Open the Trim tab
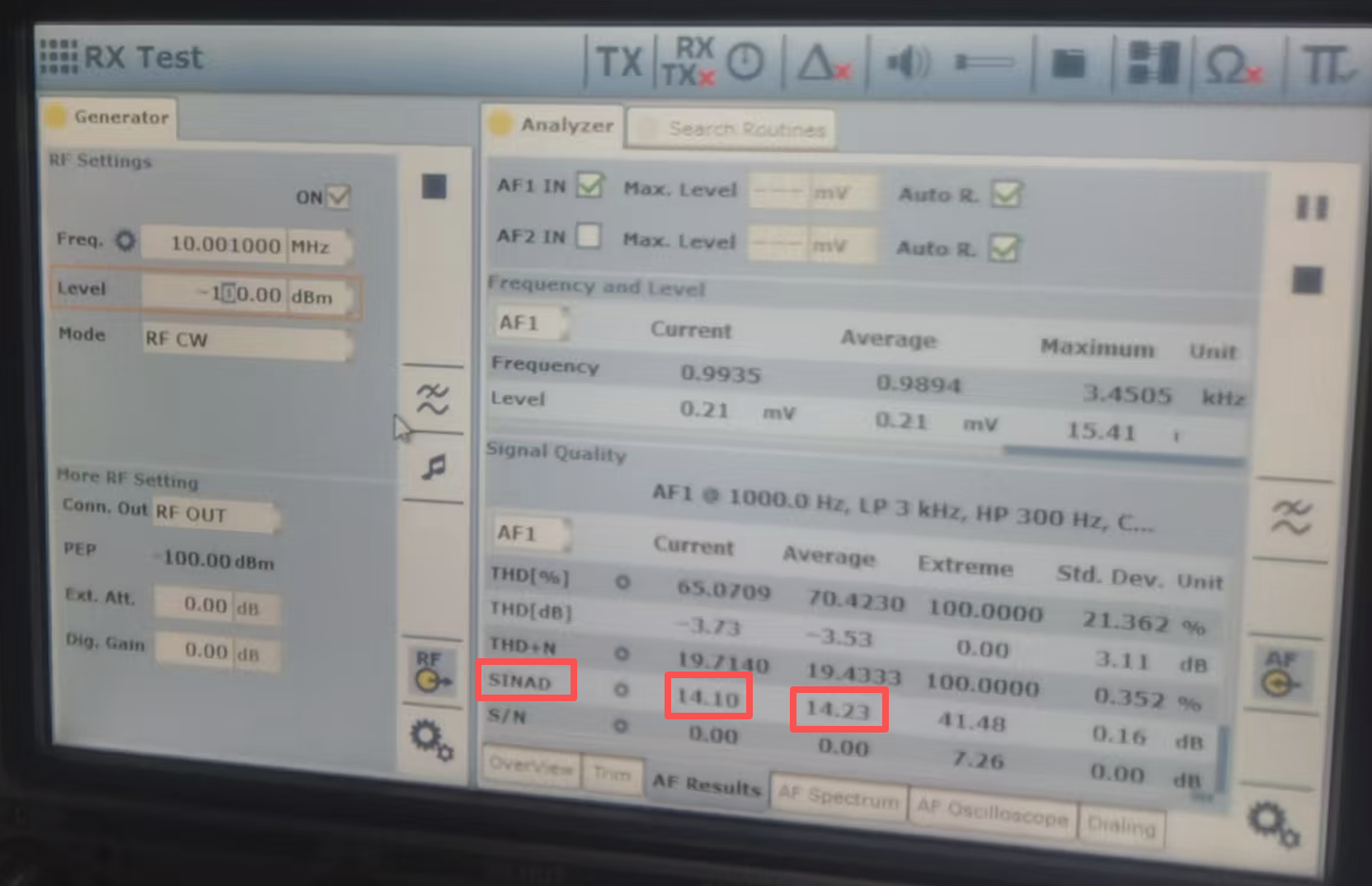 pyautogui.click(x=611, y=774)
